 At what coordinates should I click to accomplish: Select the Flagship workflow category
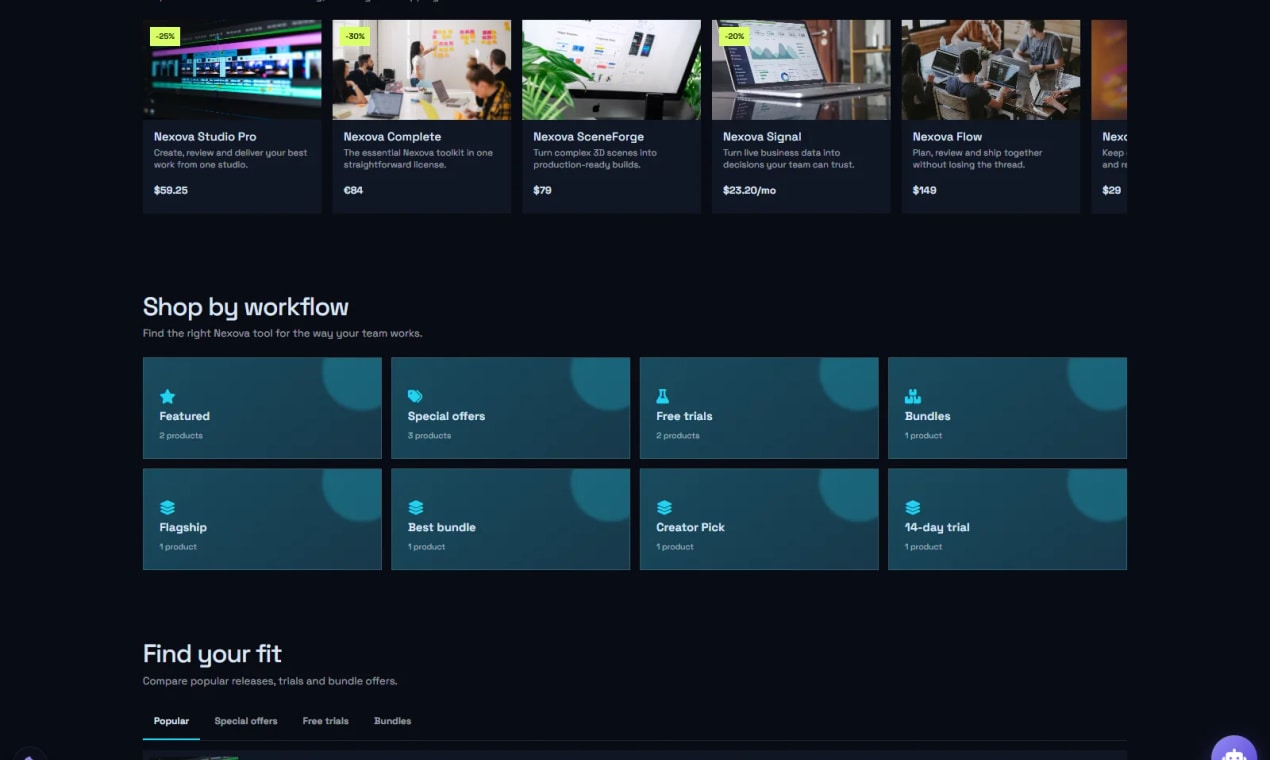pos(262,519)
